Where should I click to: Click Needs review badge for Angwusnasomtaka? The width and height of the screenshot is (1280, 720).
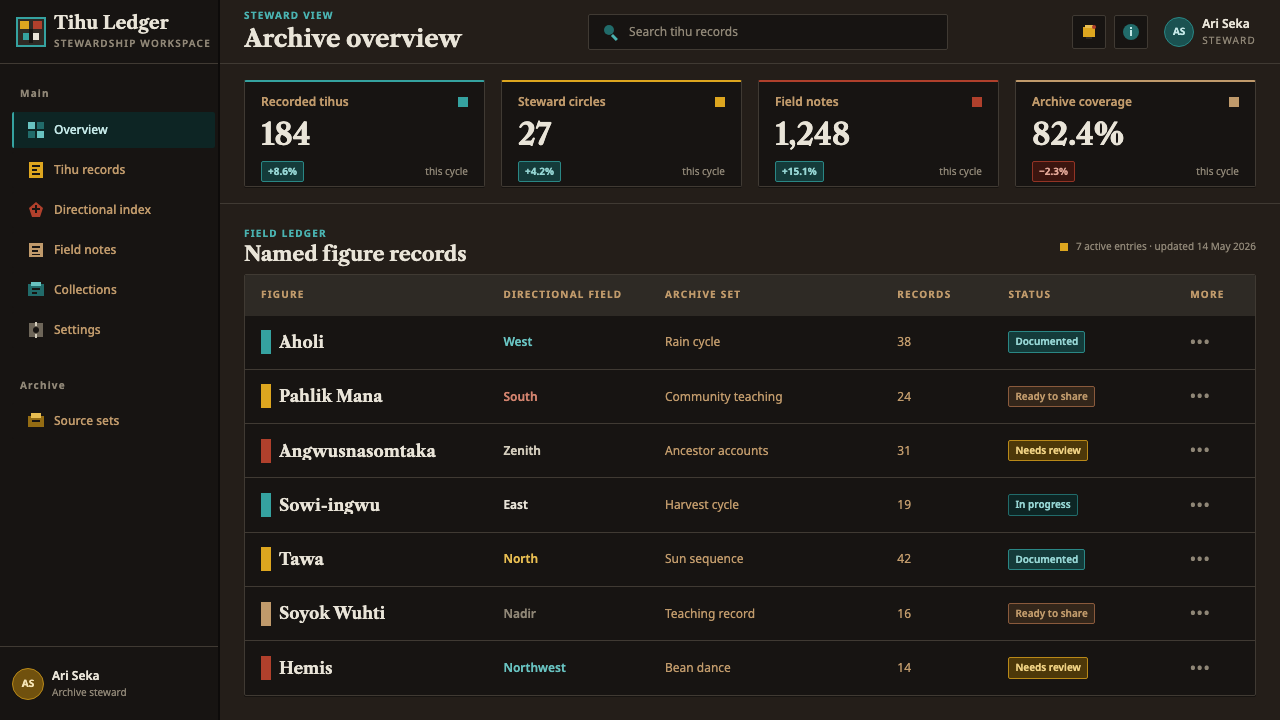pyautogui.click(x=1048, y=450)
